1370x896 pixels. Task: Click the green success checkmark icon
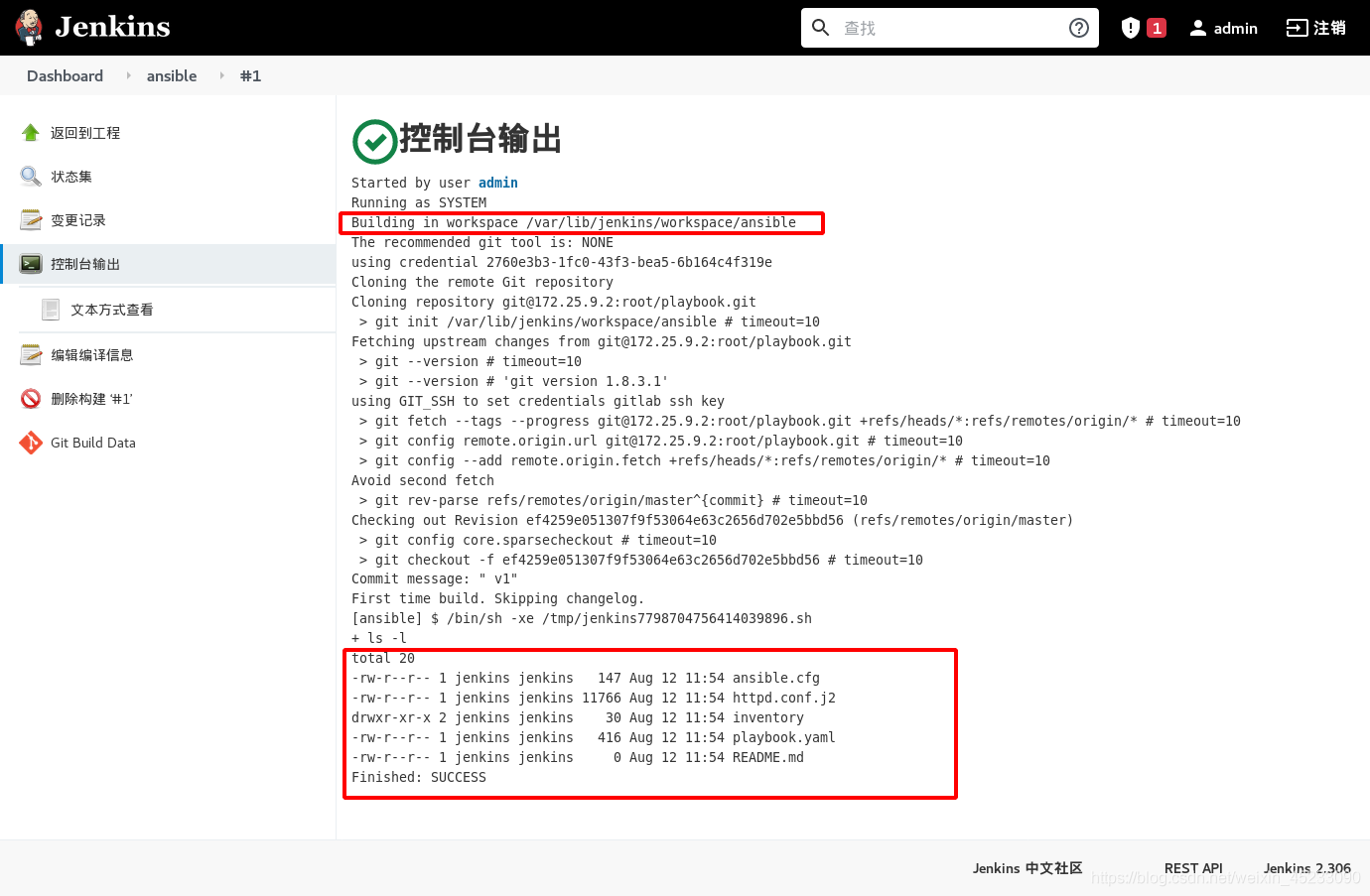tap(374, 141)
